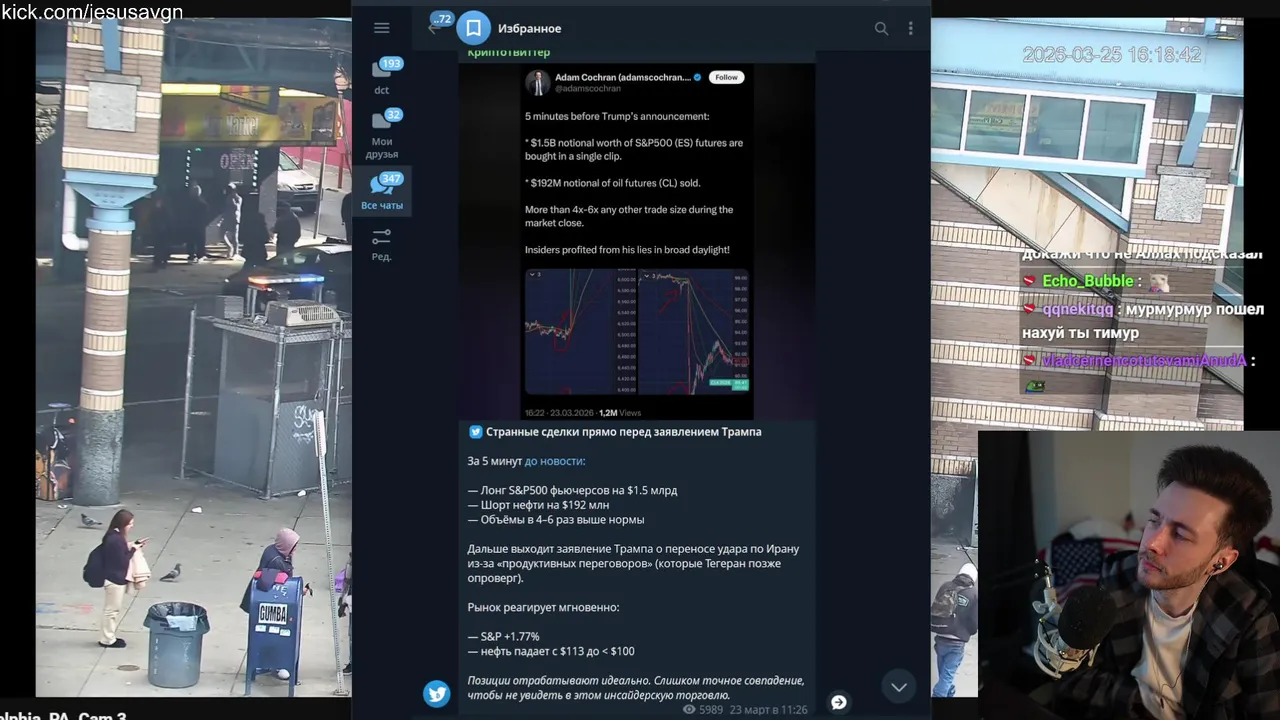Follow the 'до новости' link

[555, 461]
